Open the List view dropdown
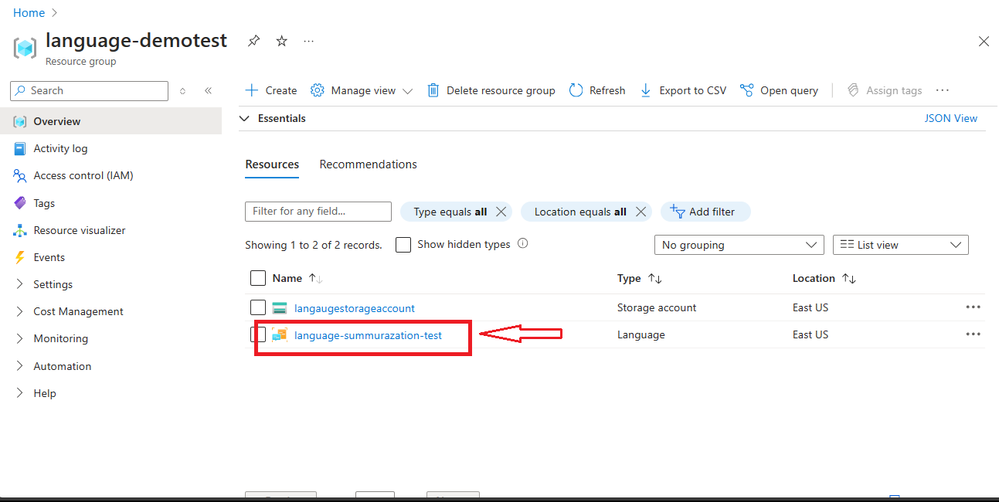Screen dimensions: 999x502 (x=901, y=245)
